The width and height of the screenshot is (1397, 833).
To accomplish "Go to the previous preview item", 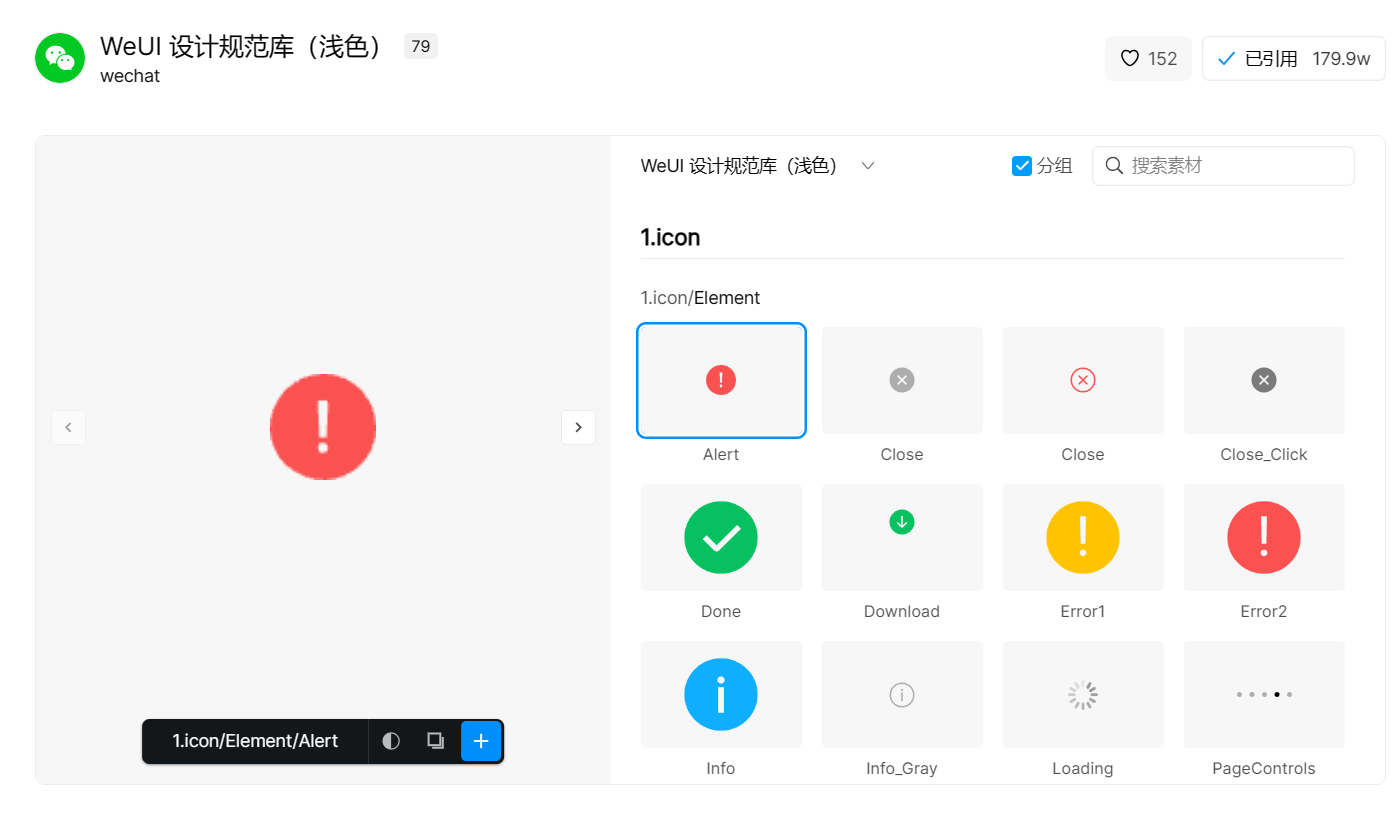I will coord(68,427).
